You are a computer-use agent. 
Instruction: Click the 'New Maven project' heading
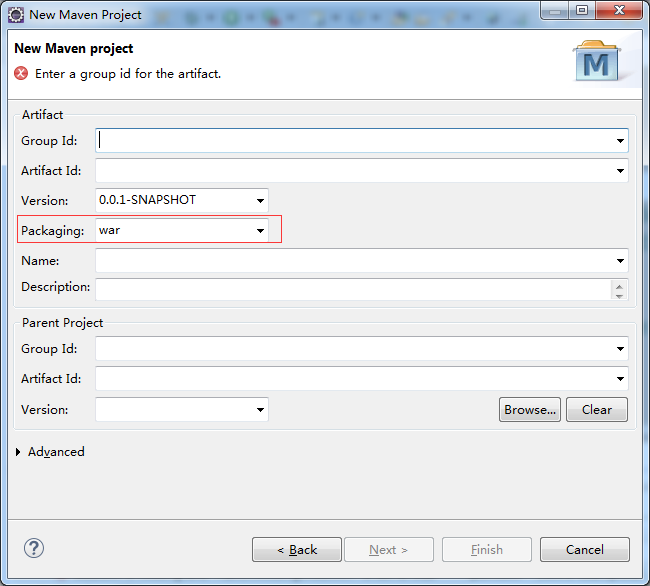[74, 48]
